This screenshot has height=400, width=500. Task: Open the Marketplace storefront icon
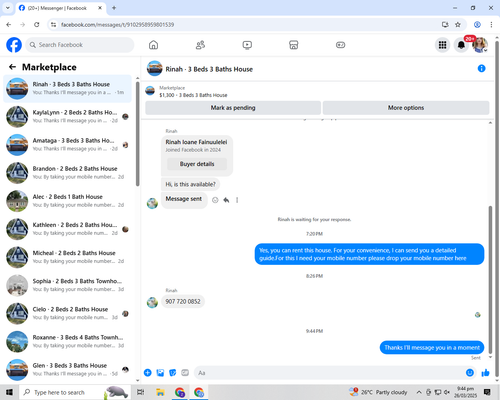click(x=293, y=45)
